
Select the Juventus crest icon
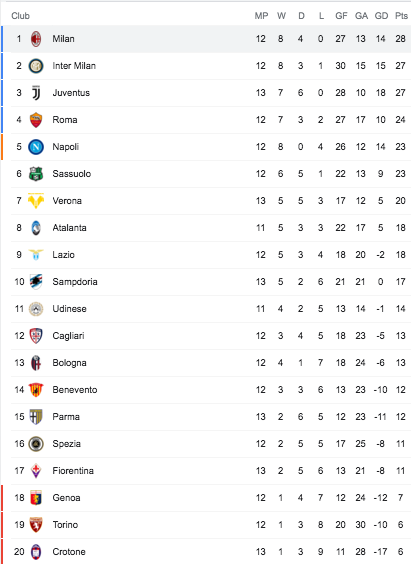point(36,93)
